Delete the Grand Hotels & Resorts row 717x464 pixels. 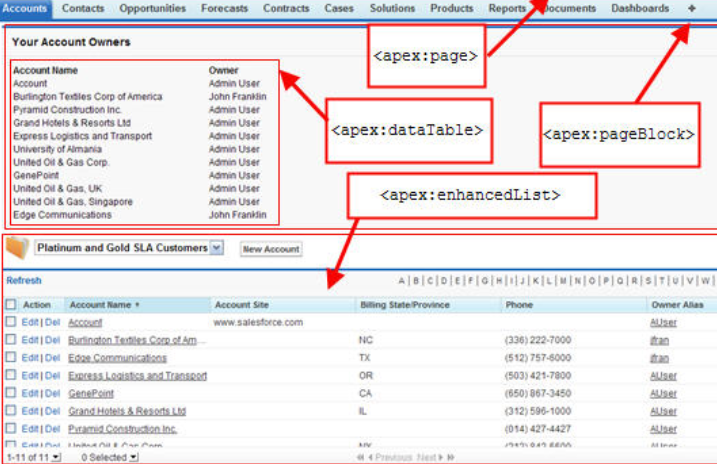52,411
